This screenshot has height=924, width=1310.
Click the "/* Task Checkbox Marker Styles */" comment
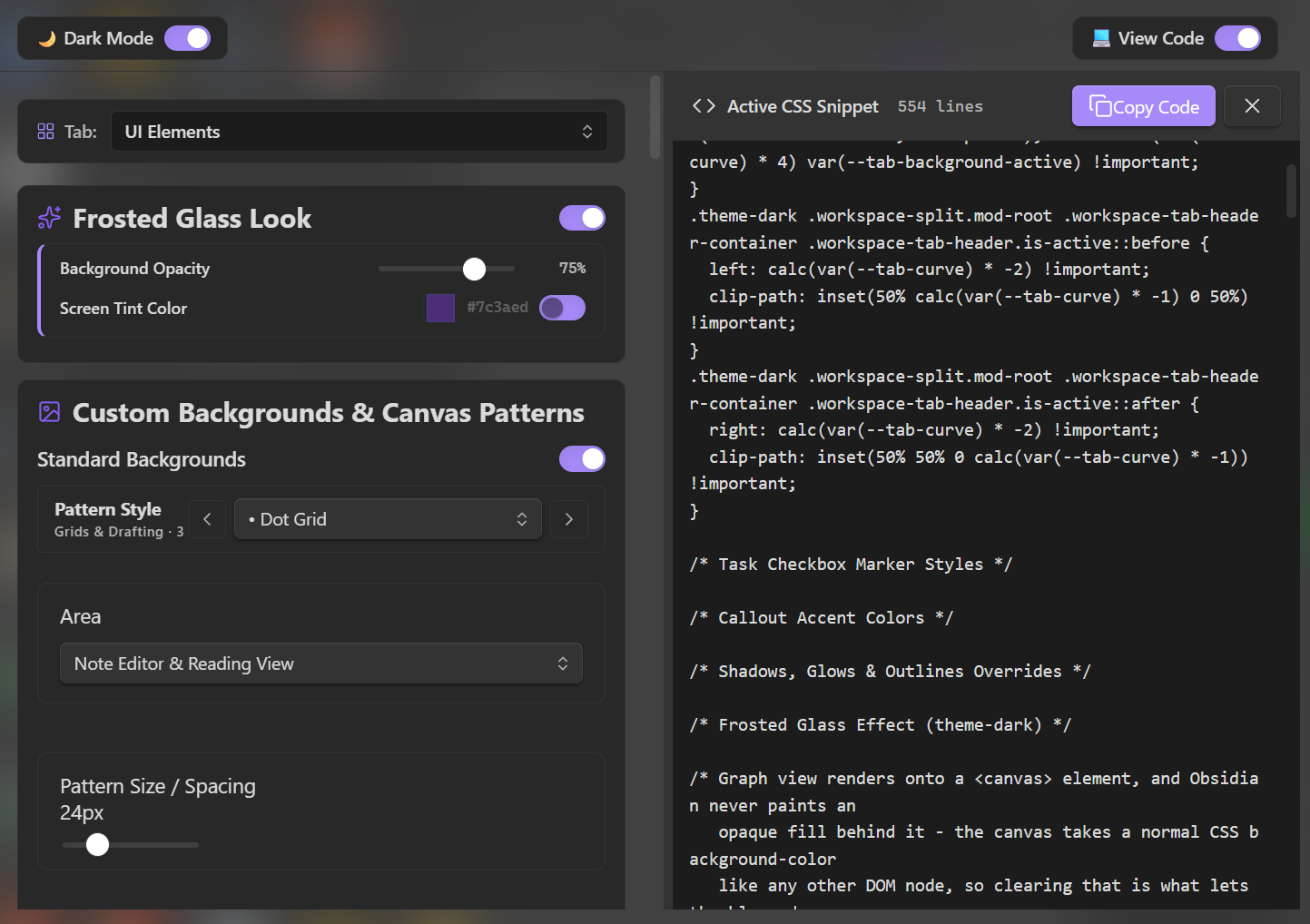pos(851,565)
